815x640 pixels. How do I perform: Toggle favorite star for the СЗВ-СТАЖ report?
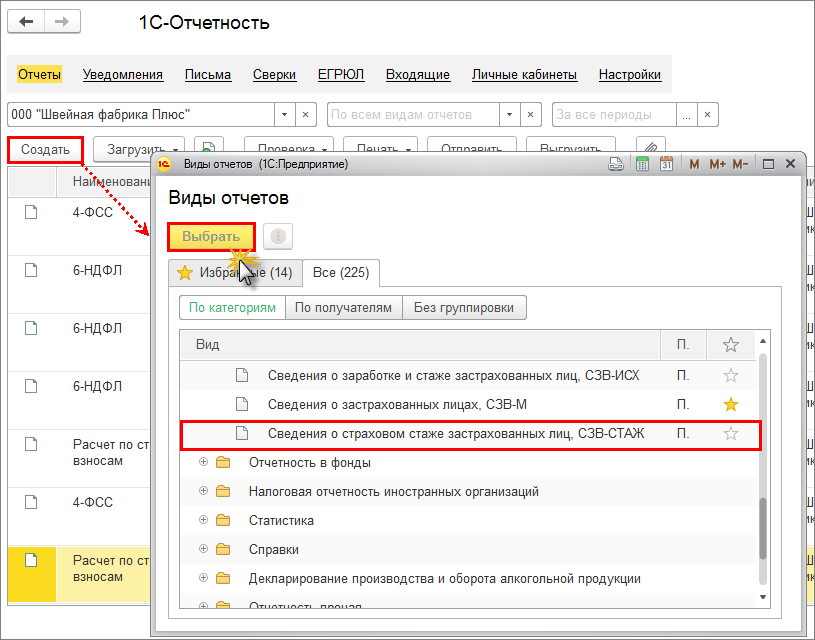(731, 434)
